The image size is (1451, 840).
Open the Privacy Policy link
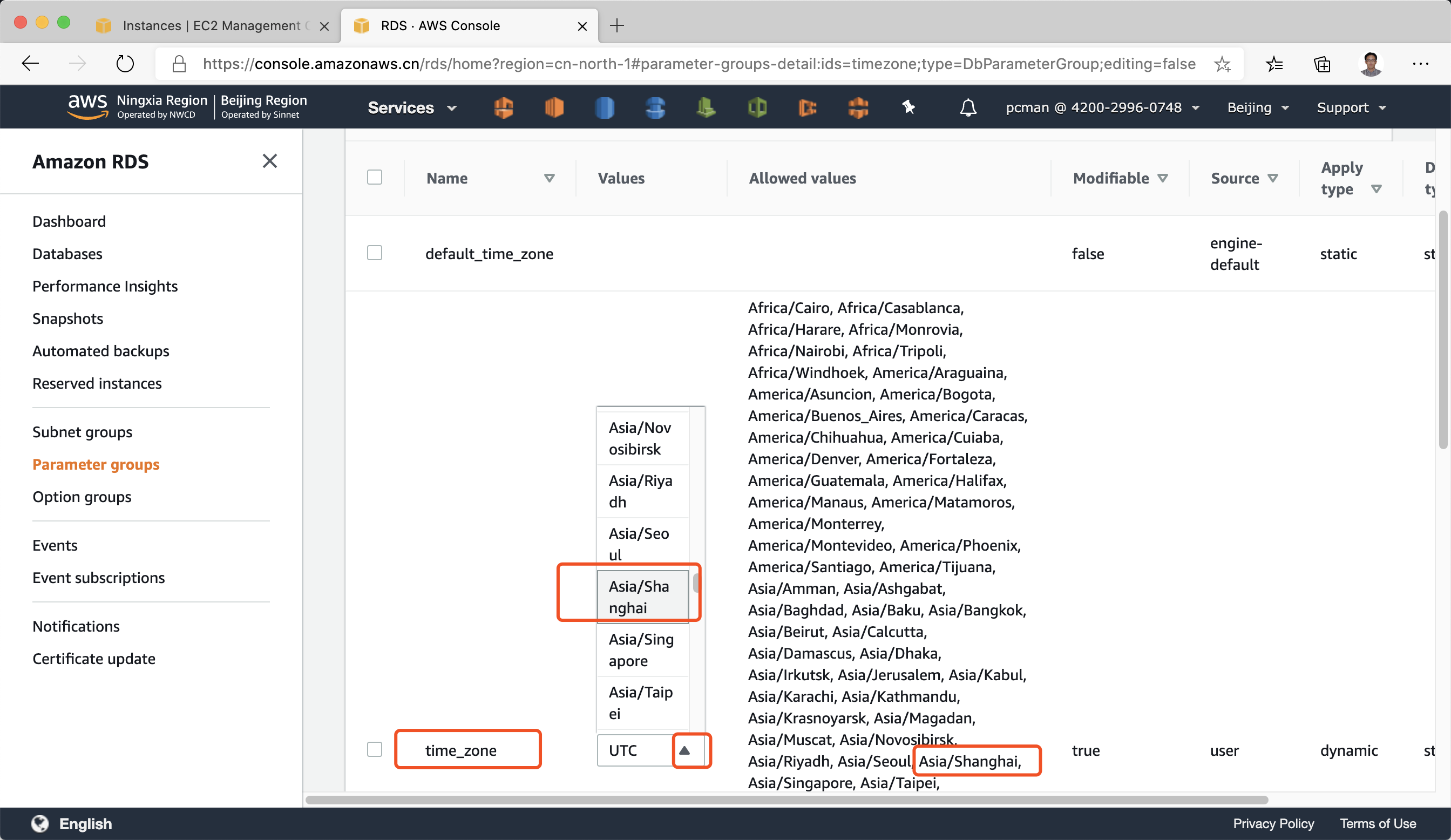(1272, 824)
